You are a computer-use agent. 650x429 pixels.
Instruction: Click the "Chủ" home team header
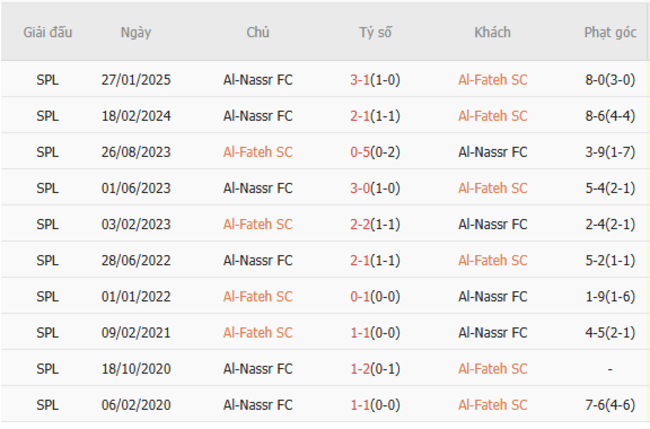[x=258, y=32]
